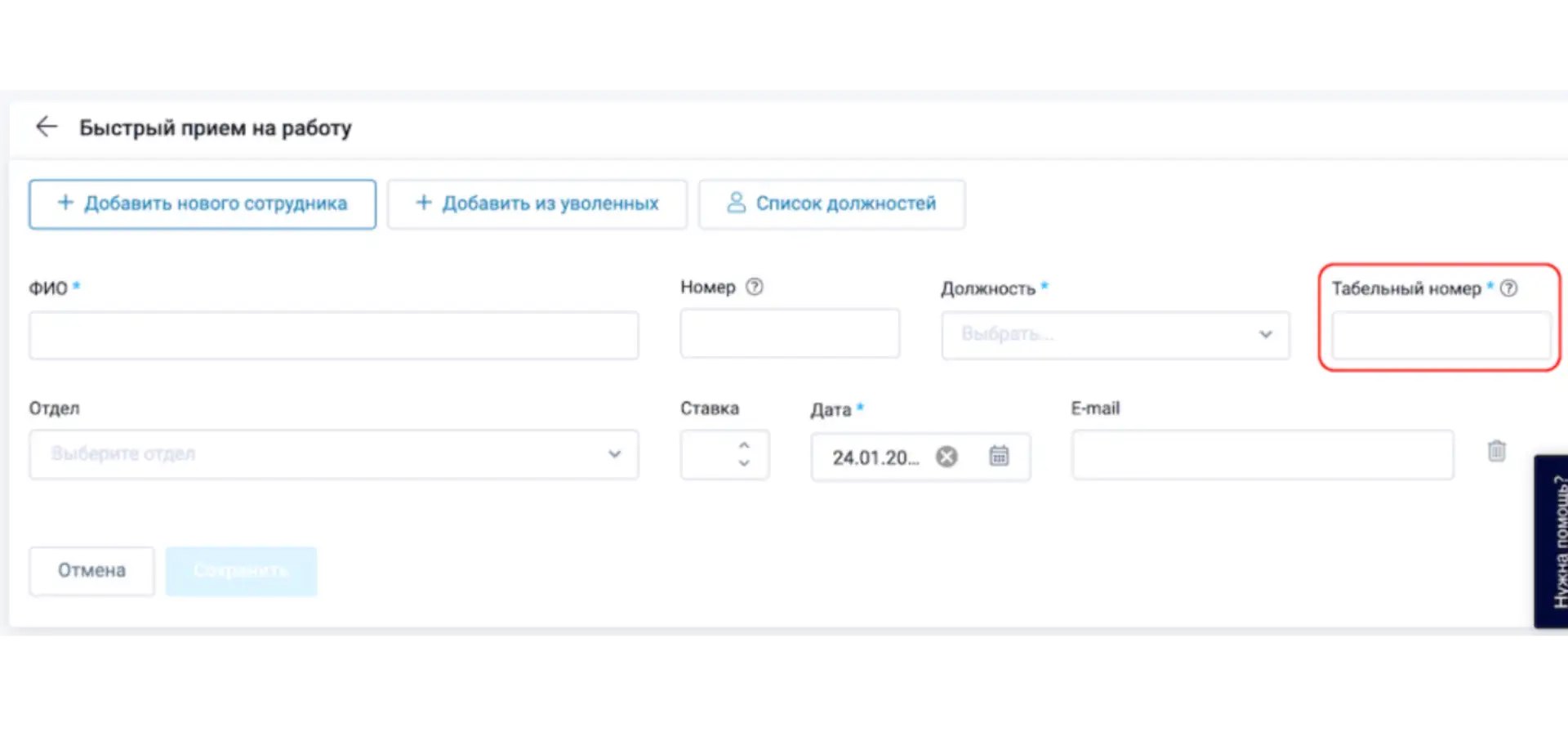
Task: Click help icon beside Табельный номер
Action: click(1509, 288)
